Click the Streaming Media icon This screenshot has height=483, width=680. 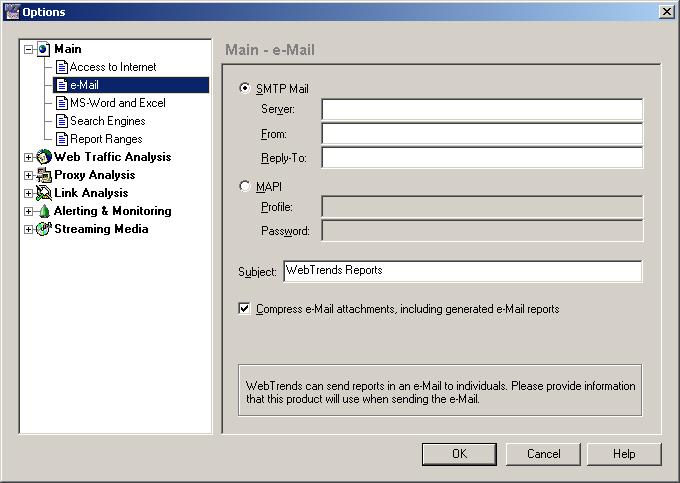(x=44, y=229)
